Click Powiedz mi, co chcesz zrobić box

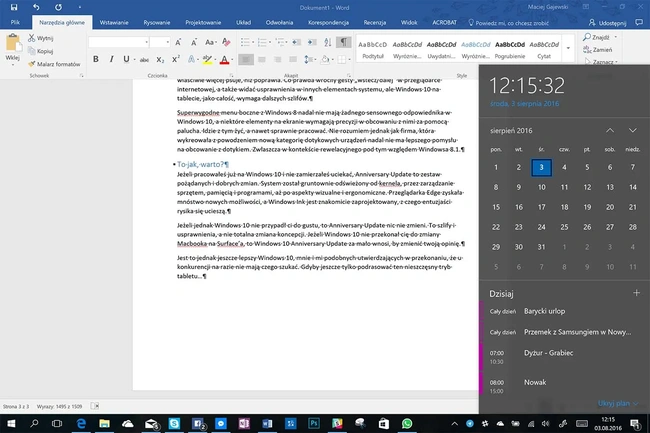click(x=508, y=23)
